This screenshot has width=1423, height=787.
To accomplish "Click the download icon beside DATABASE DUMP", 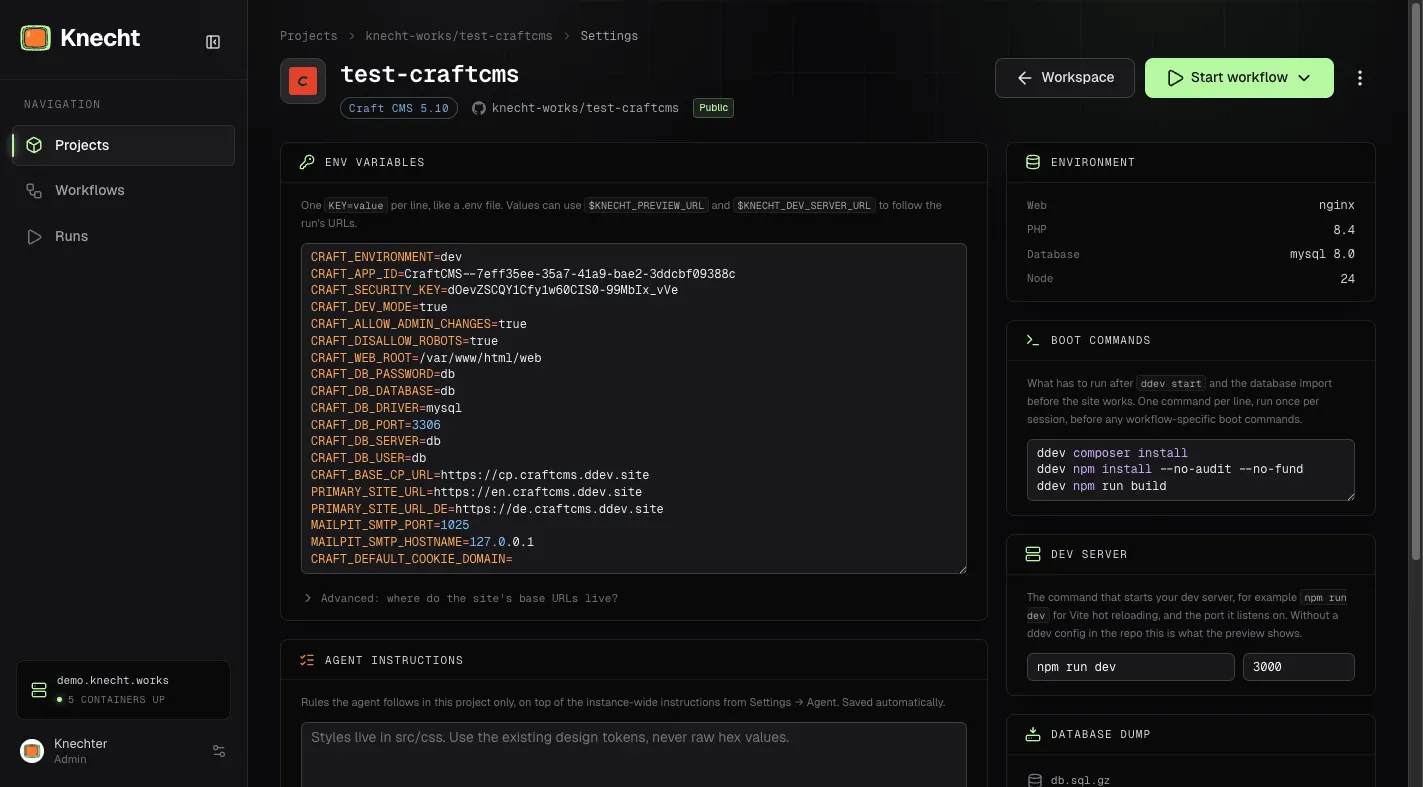I will (1033, 734).
